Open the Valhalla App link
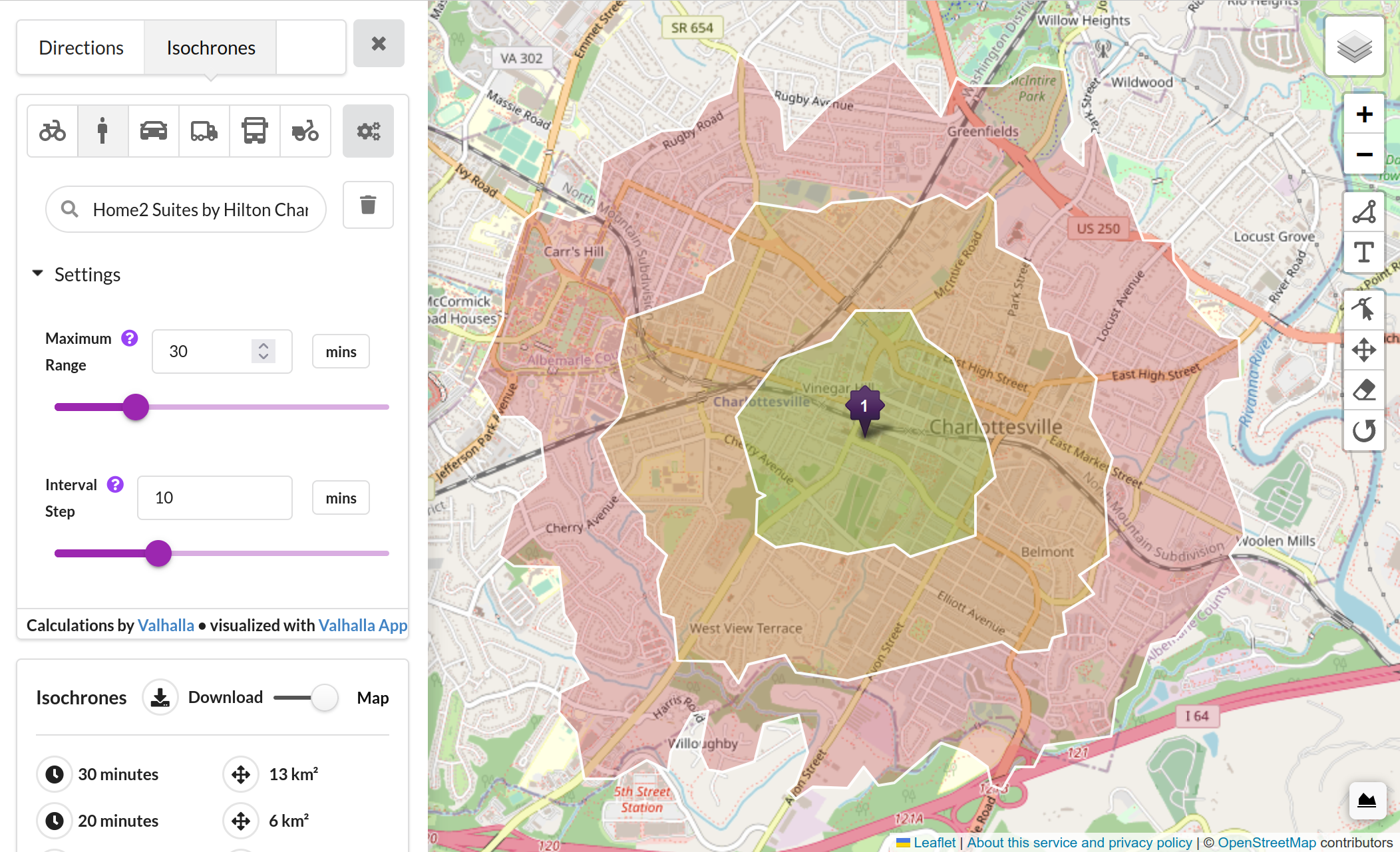This screenshot has width=1400, height=852. 363,625
